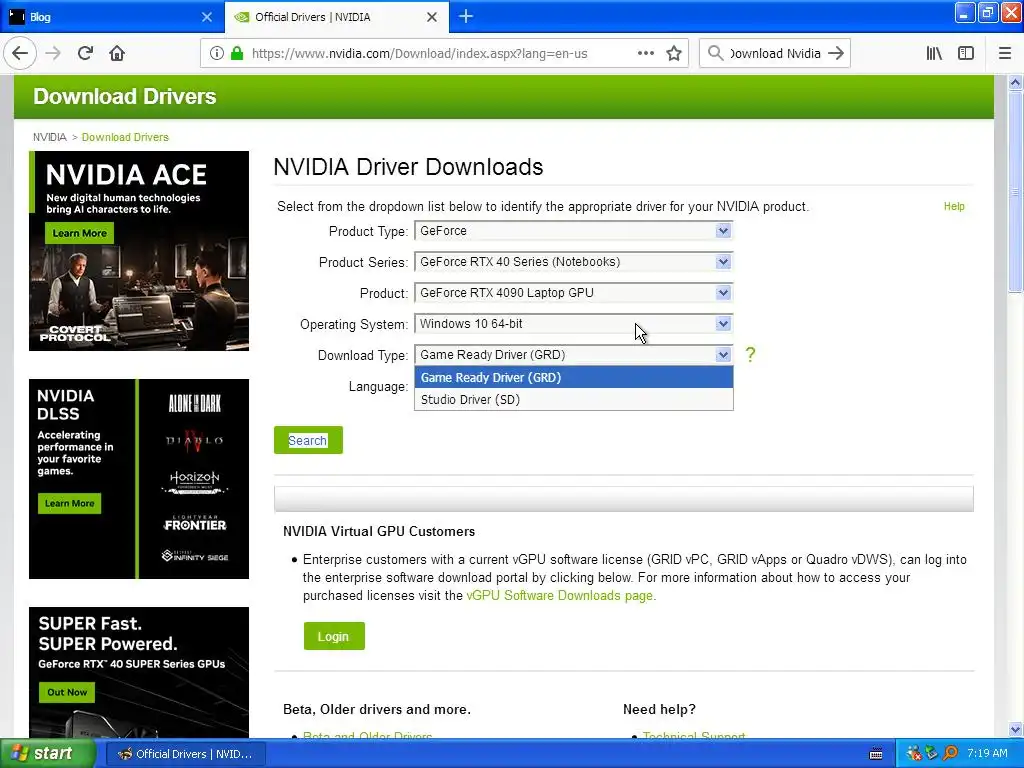Click Learn More on NVIDIA ACE ad
Viewport: 1024px width, 768px height.
(x=79, y=233)
